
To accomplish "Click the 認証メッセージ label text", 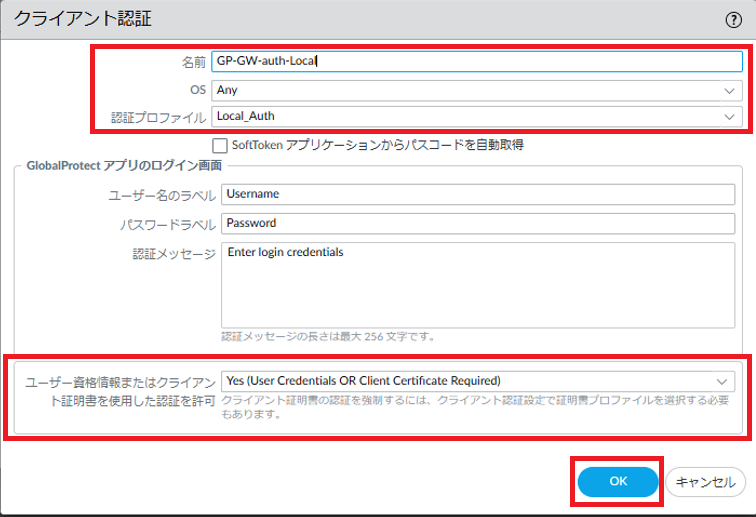I will pos(174,254).
